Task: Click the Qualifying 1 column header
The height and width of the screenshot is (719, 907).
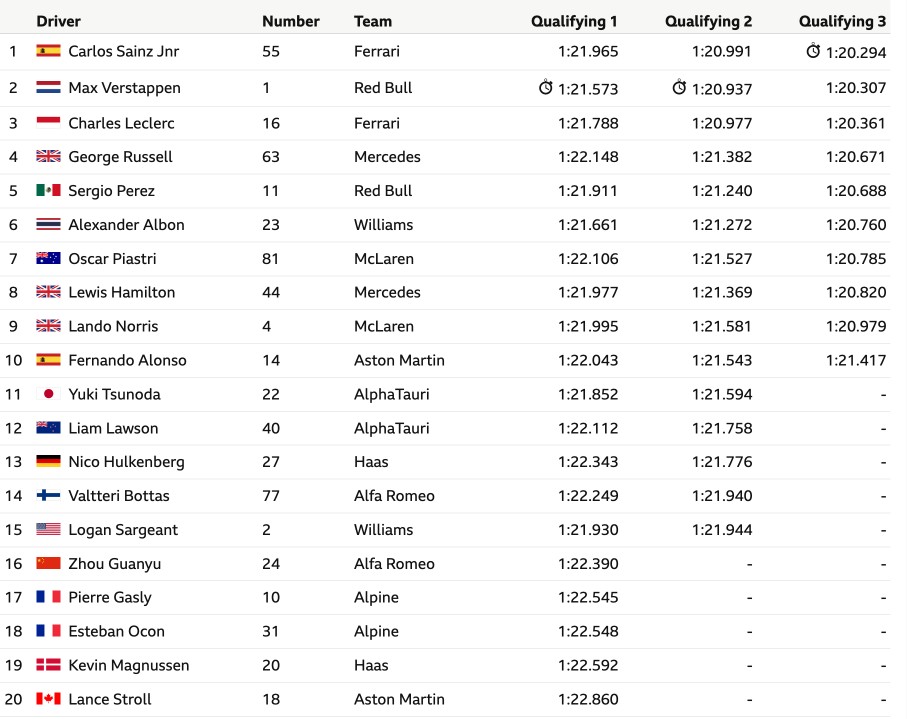Action: [x=574, y=21]
